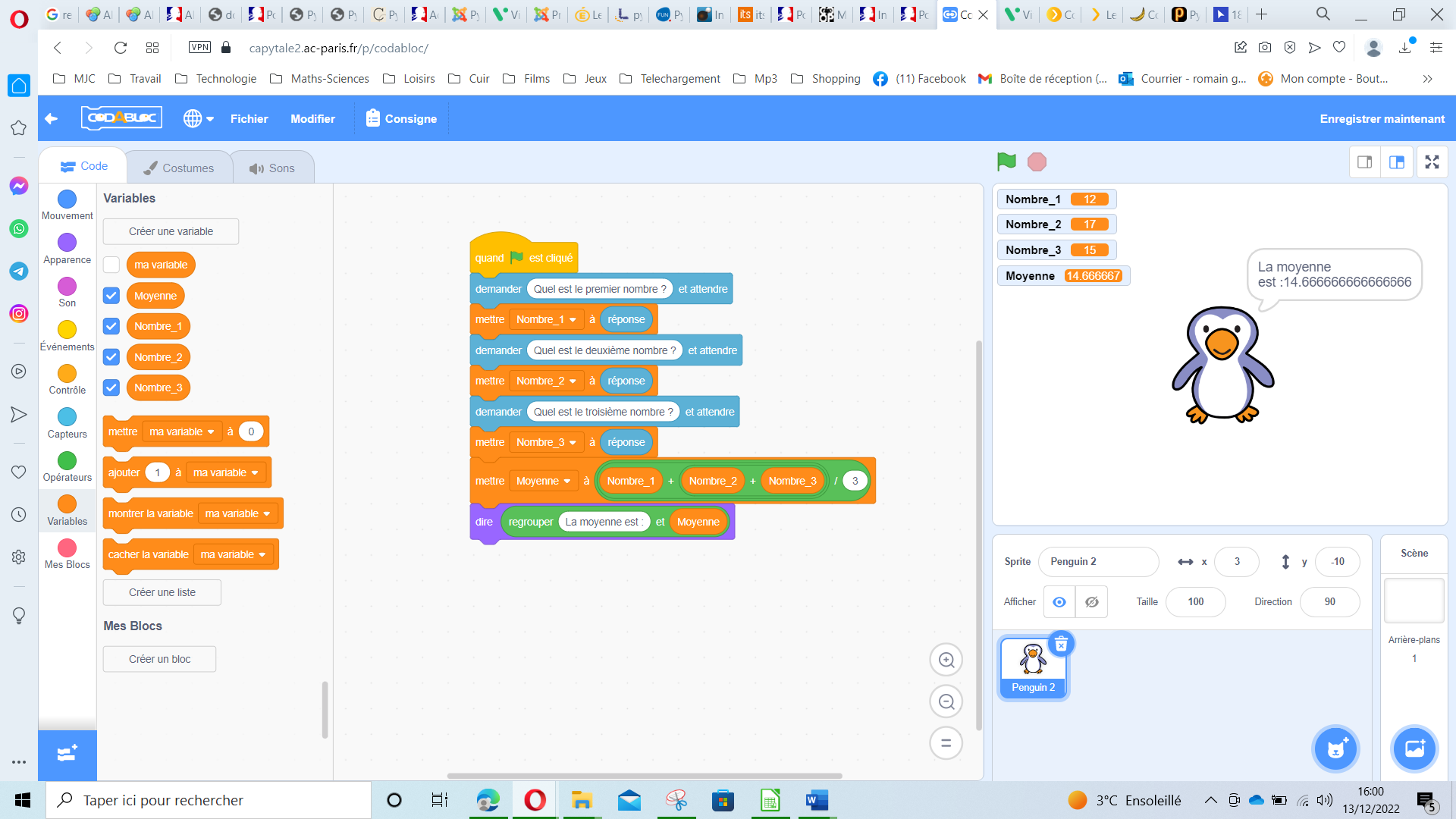Screen dimensions: 1456x819
Task: Open the add extension button
Action: click(67, 754)
